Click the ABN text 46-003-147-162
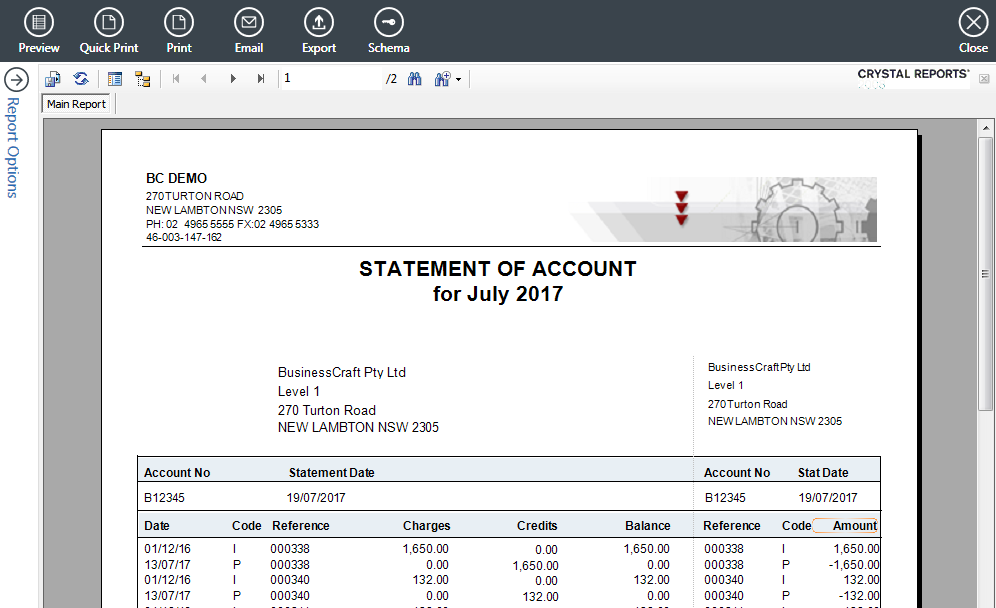 (184, 237)
